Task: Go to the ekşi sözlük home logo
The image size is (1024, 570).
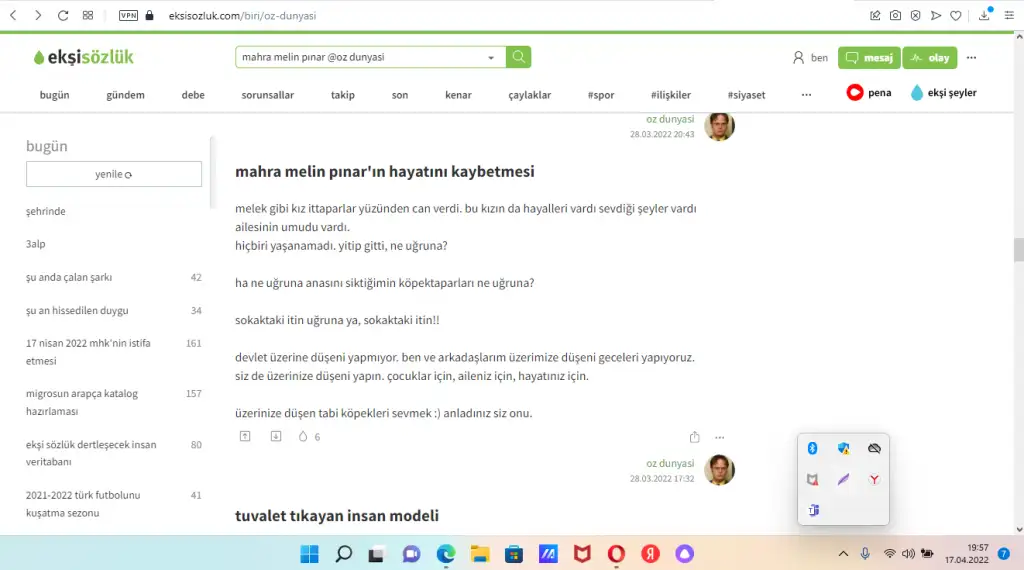Action: [x=83, y=57]
